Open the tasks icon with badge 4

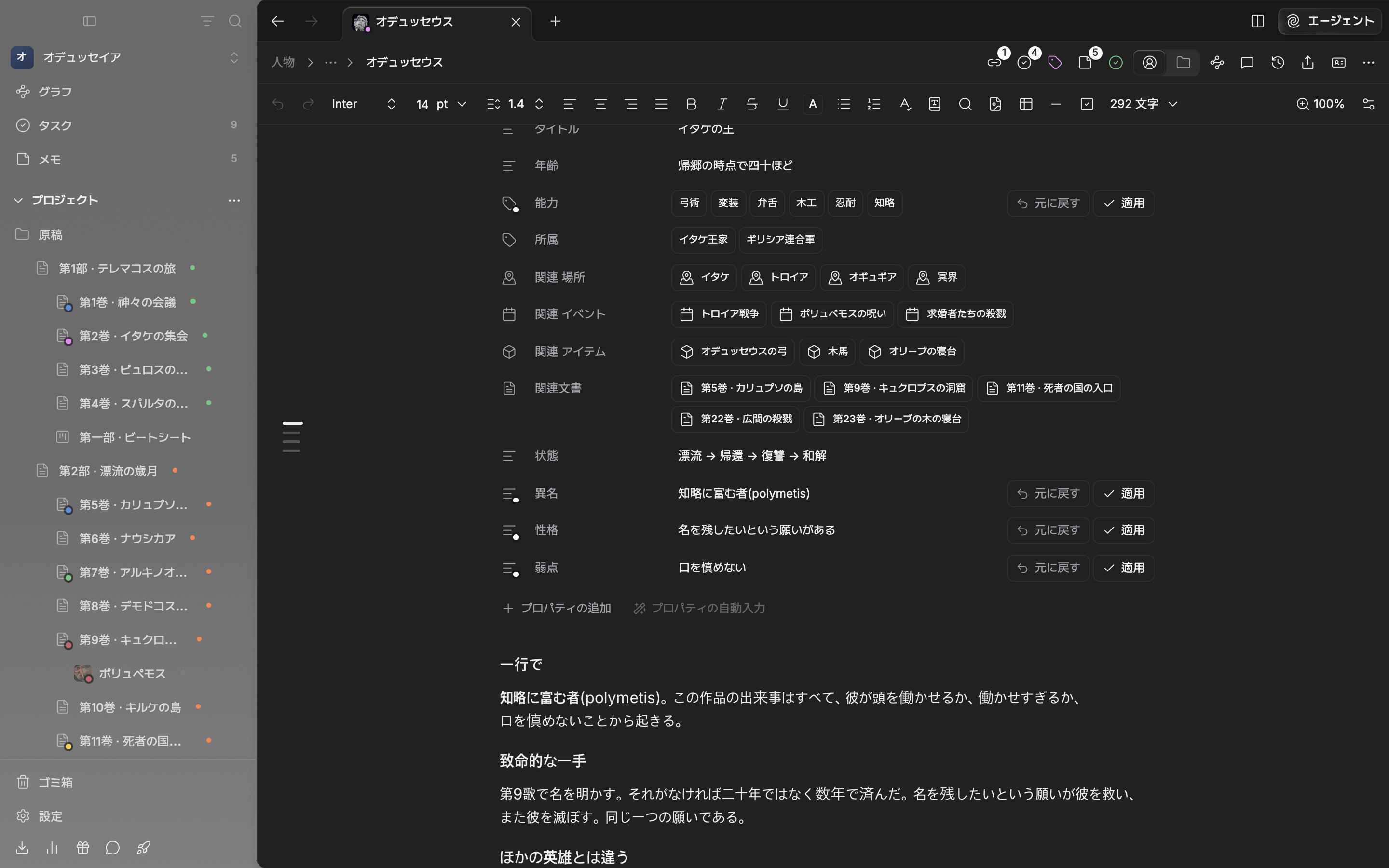pyautogui.click(x=1025, y=63)
